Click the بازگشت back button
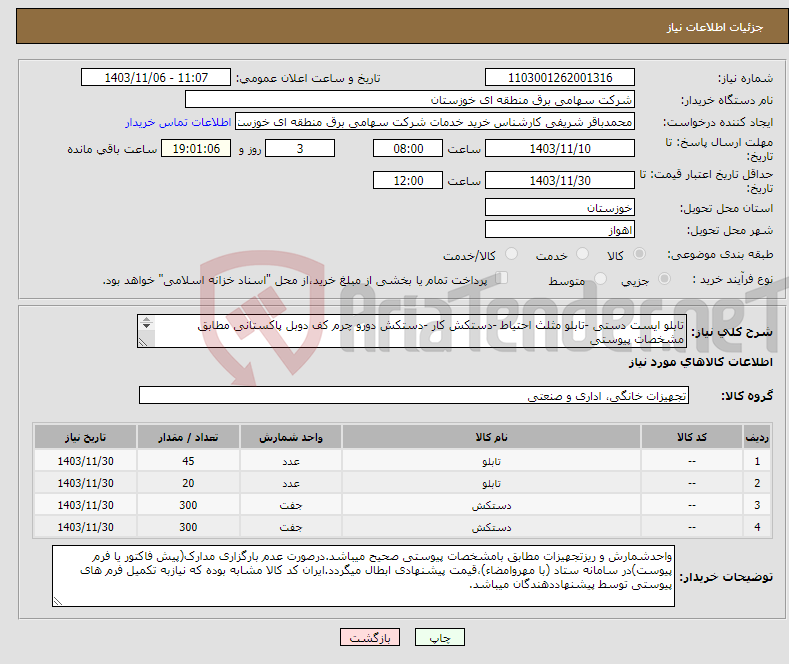 coord(370,637)
